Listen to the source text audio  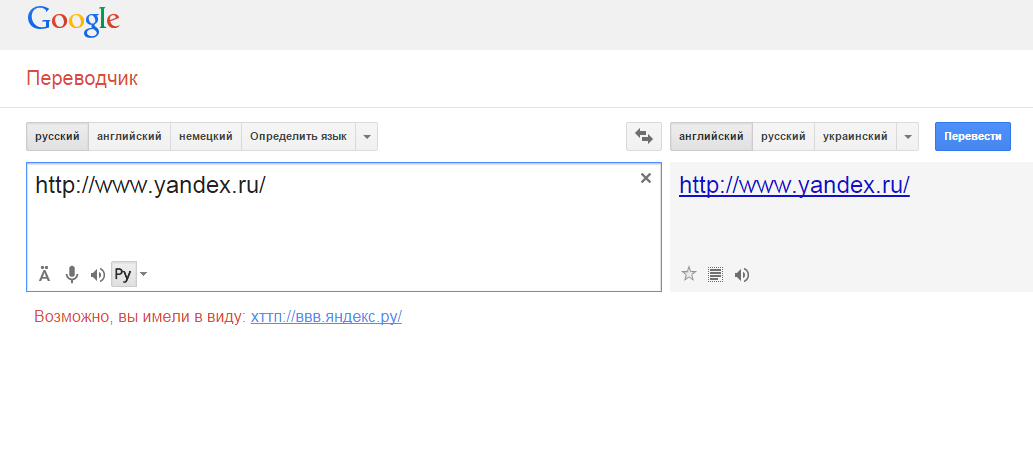[x=98, y=274]
